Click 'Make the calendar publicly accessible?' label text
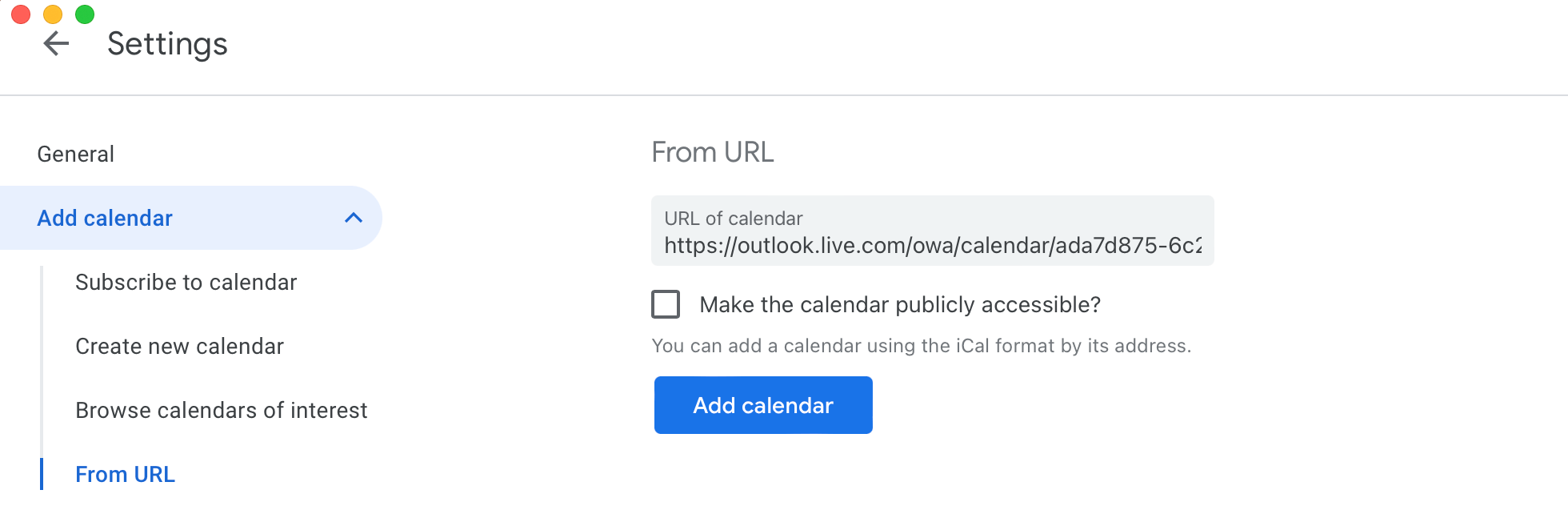This screenshot has width=1568, height=514. coord(900,304)
